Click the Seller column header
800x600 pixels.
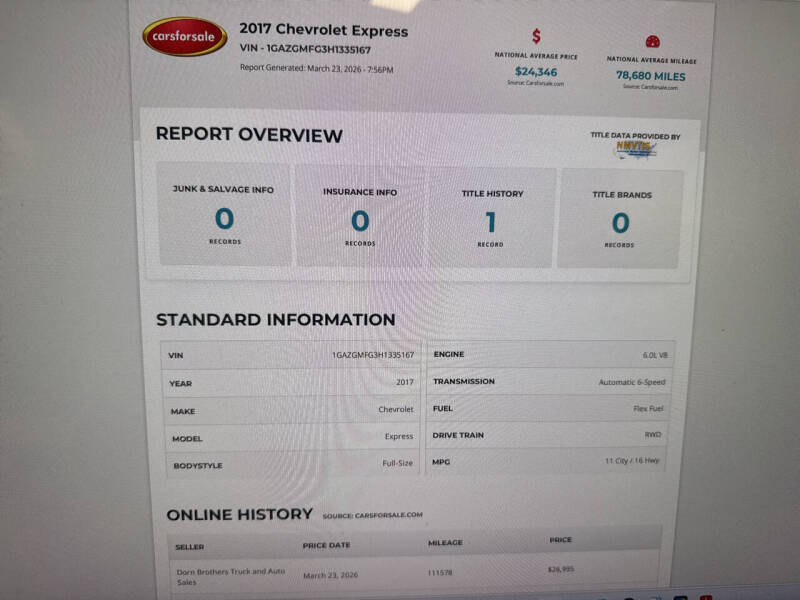(189, 547)
